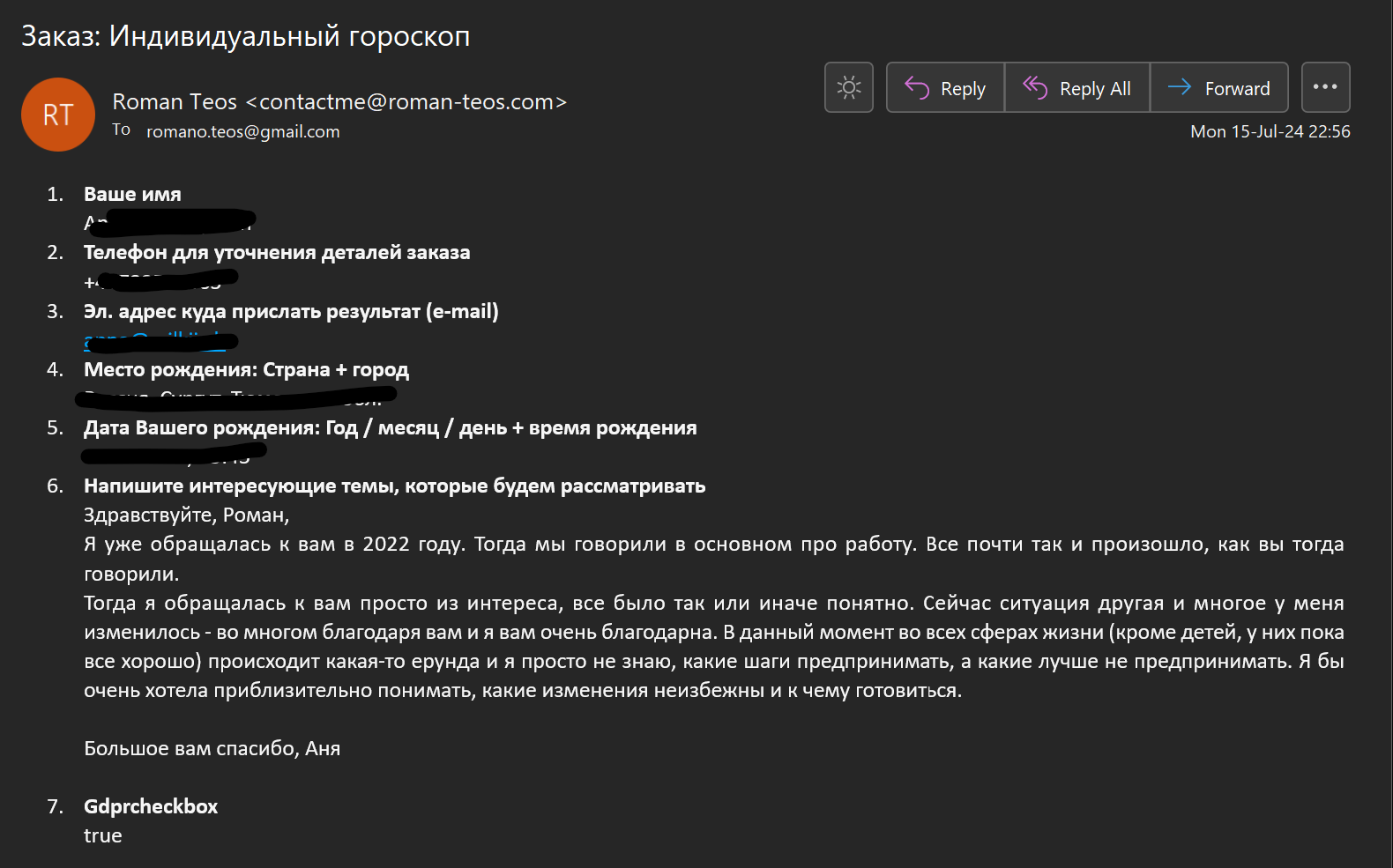
Task: Click the subject 'Заказ: Индивидуальный гороскоп'
Action: 245,36
